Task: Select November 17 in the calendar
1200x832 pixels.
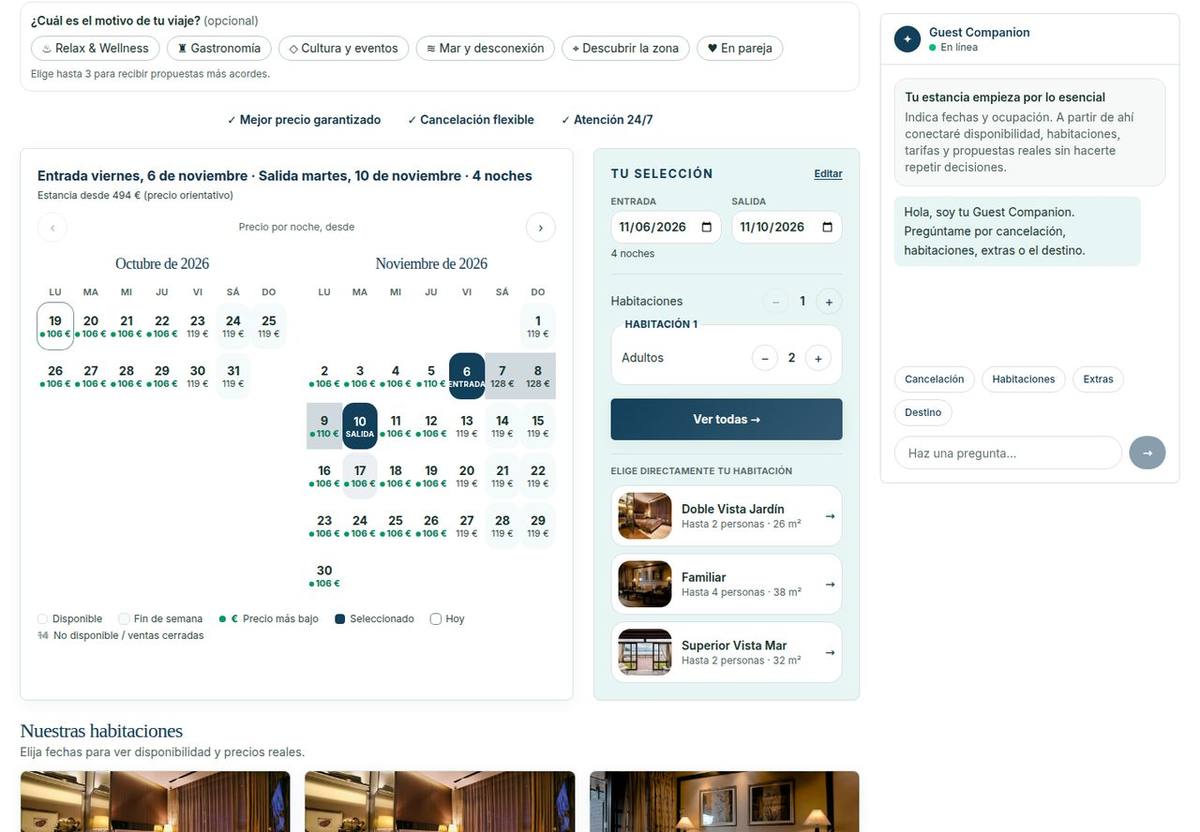Action: tap(360, 476)
